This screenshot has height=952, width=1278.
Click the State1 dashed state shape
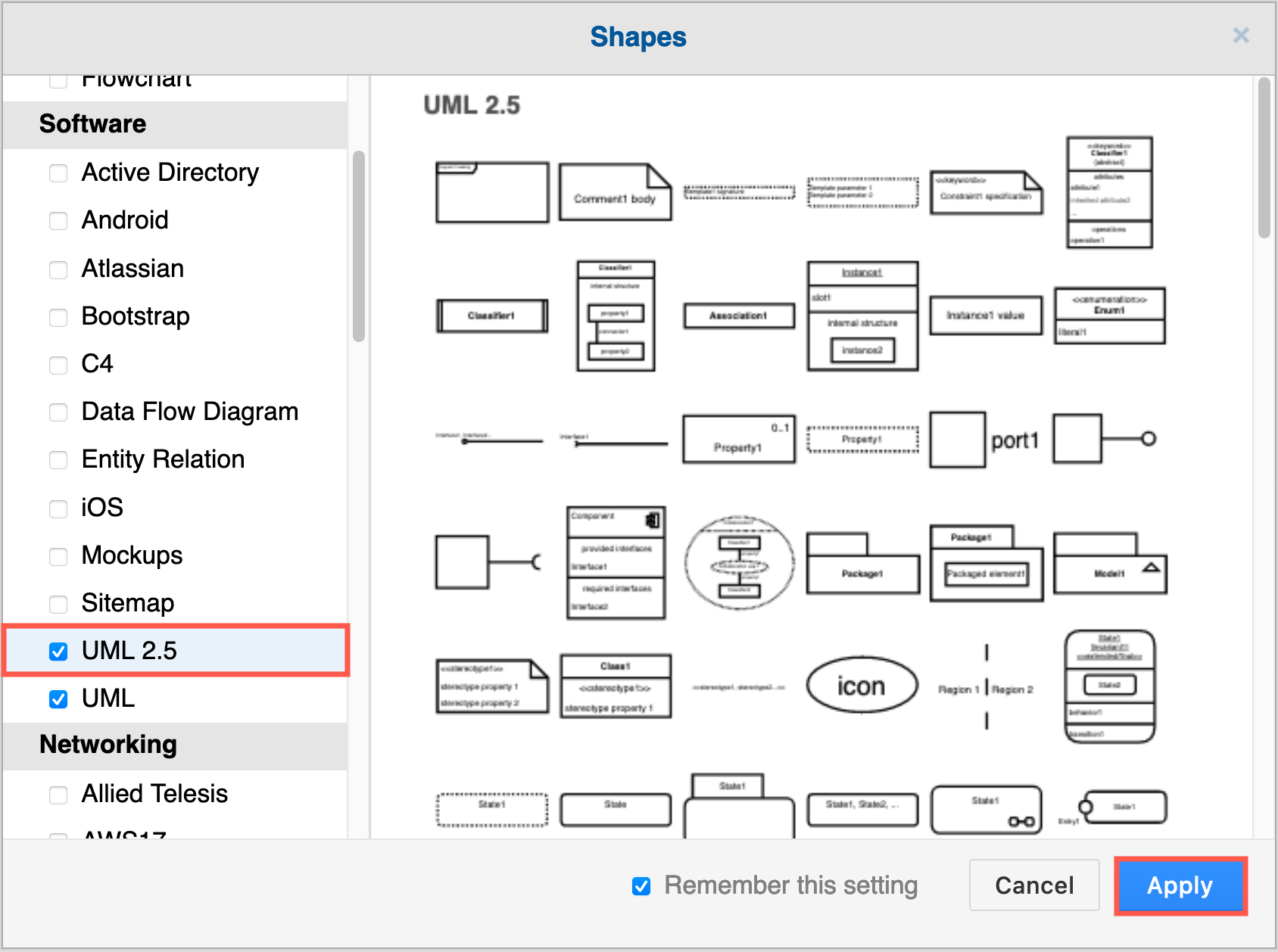[x=491, y=807]
